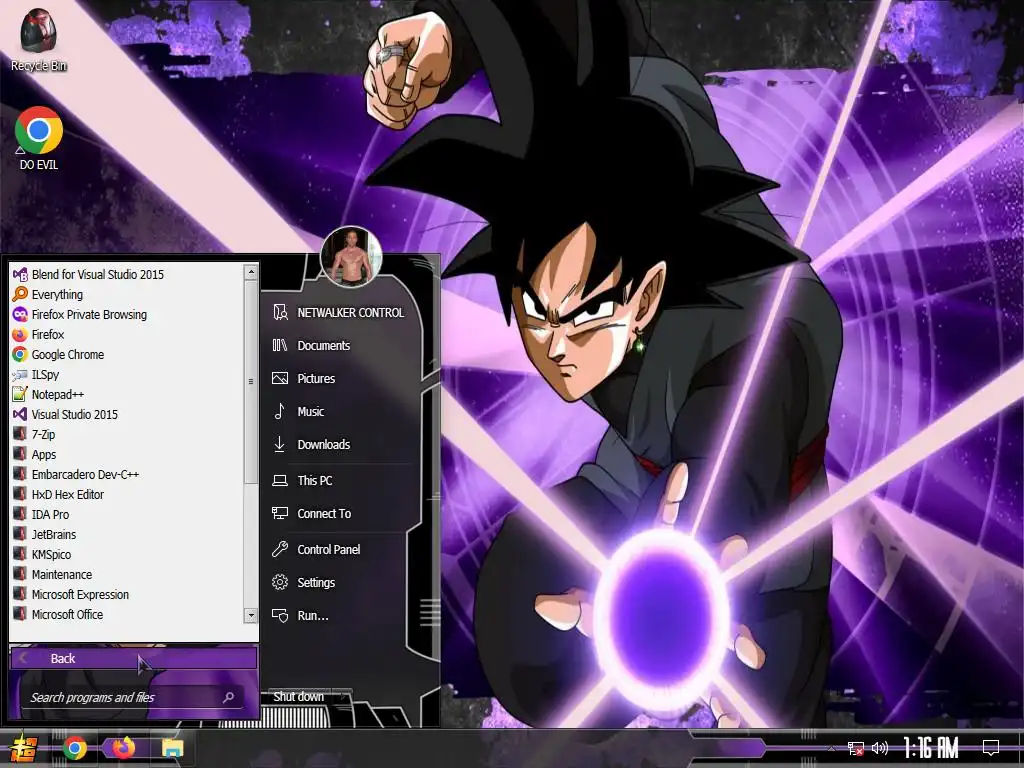Click the 1:16 AM taskbar clock
Viewport: 1024px width, 768px height.
coord(931,748)
